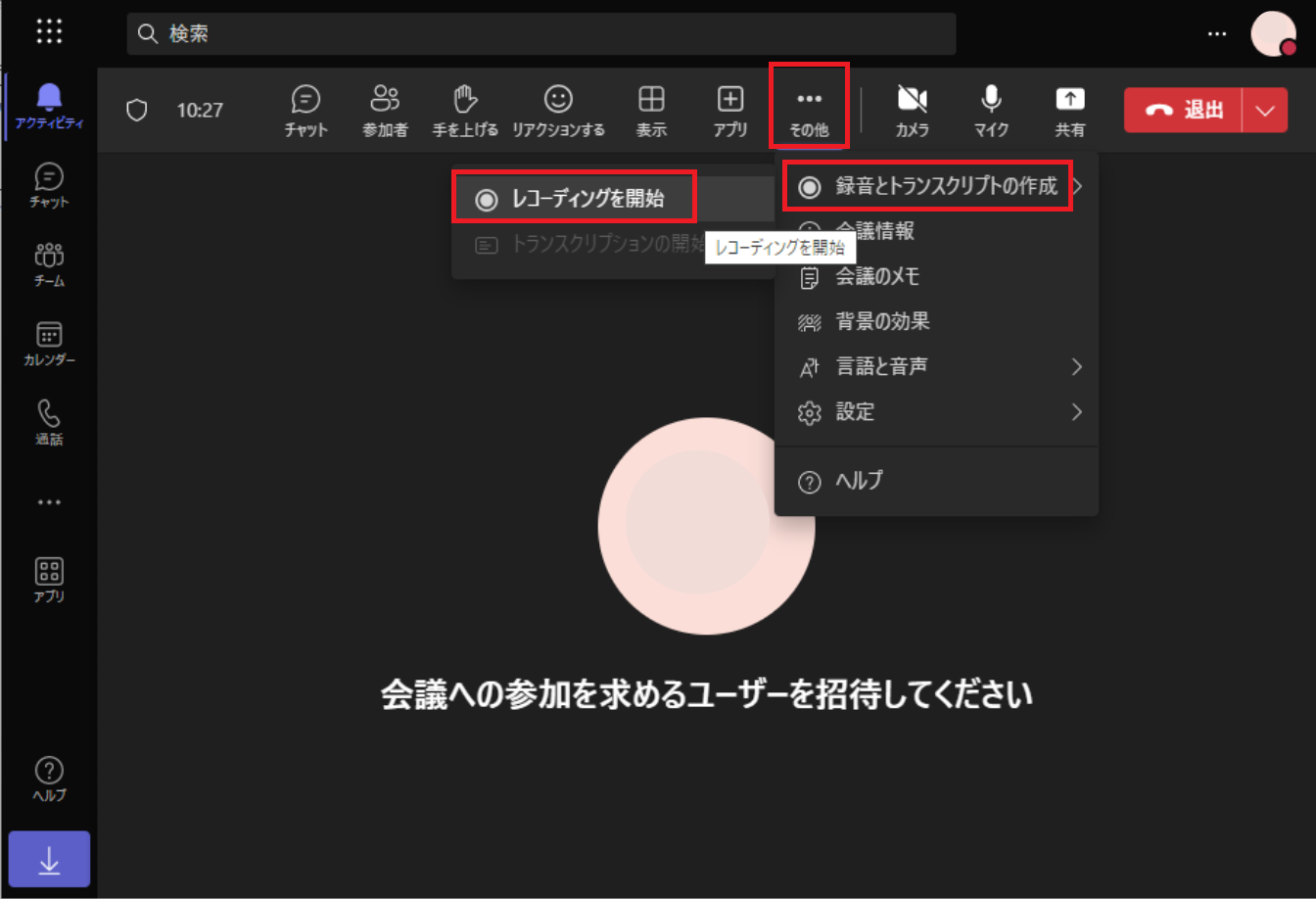Click the 検索 search field
The width and height of the screenshot is (1316, 899).
540,34
